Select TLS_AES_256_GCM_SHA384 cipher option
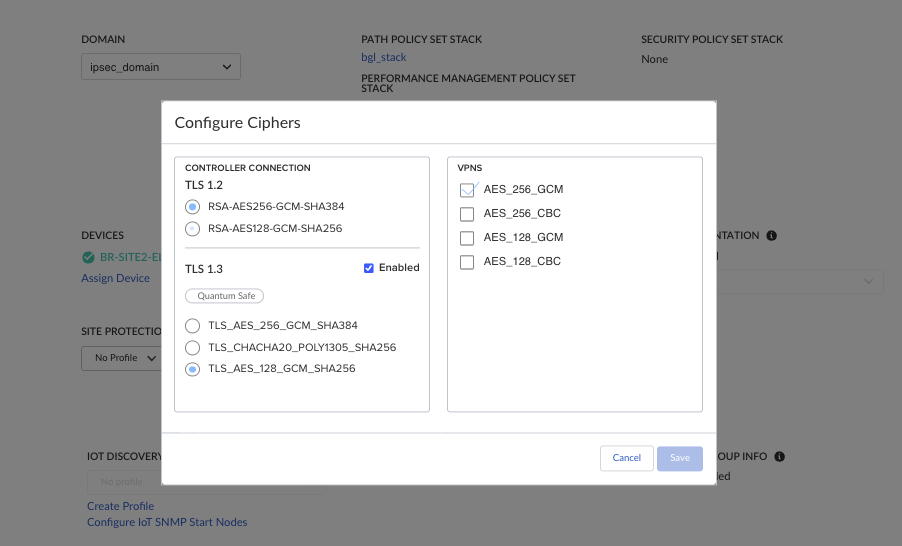 click(x=193, y=326)
